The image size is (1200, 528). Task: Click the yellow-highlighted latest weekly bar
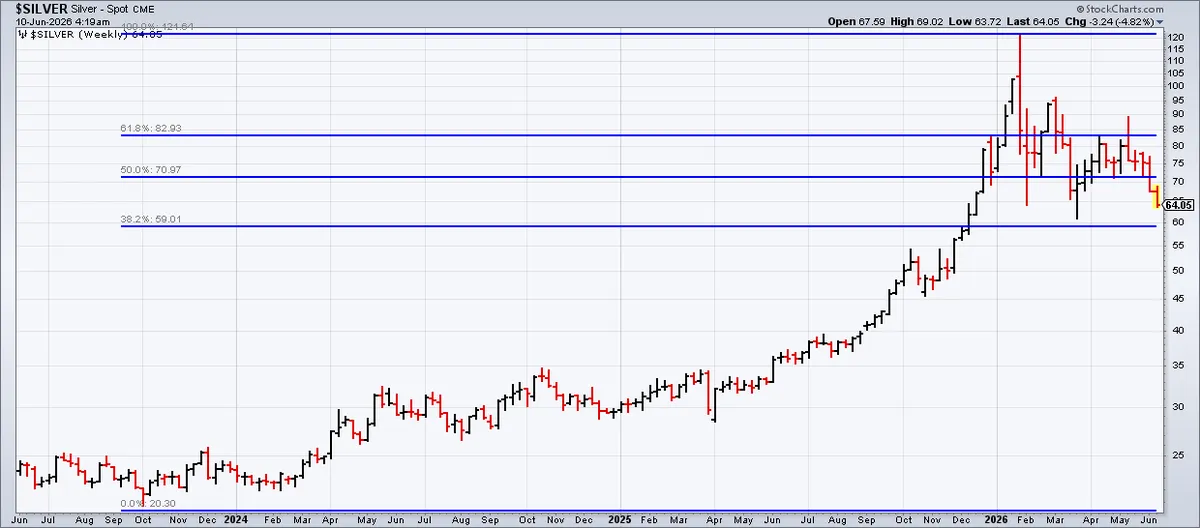pyautogui.click(x=1158, y=197)
